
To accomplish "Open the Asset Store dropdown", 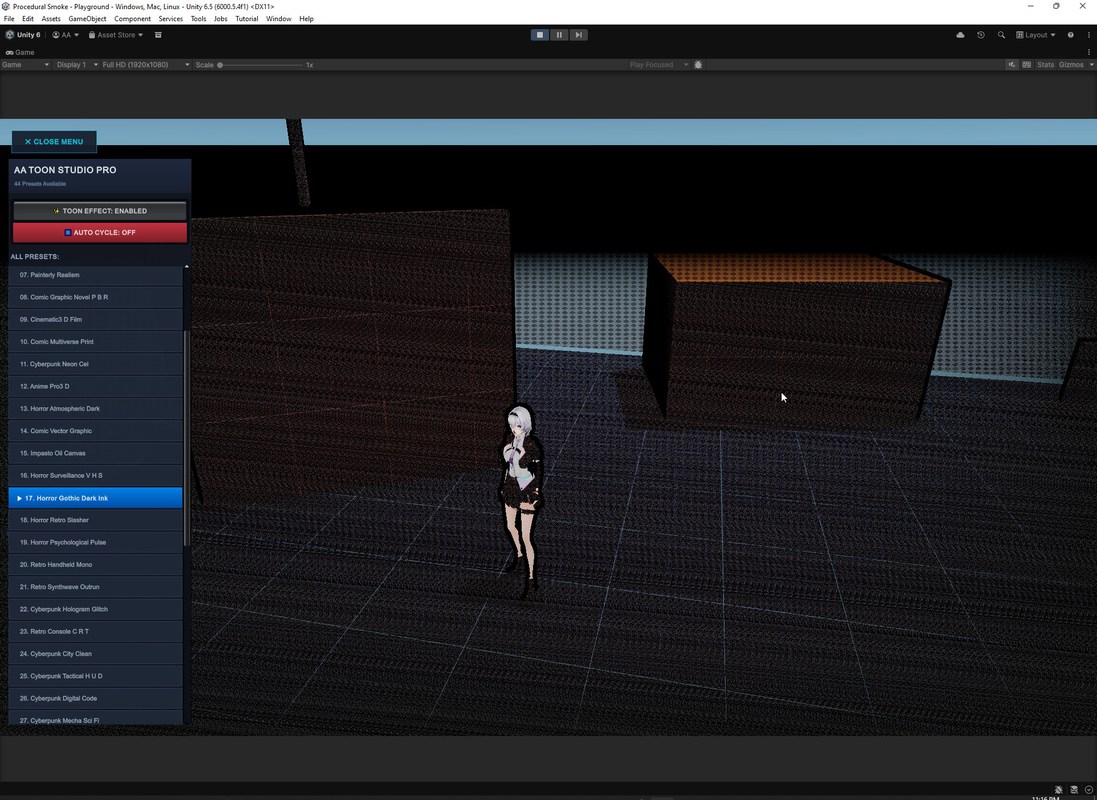I will [115, 35].
